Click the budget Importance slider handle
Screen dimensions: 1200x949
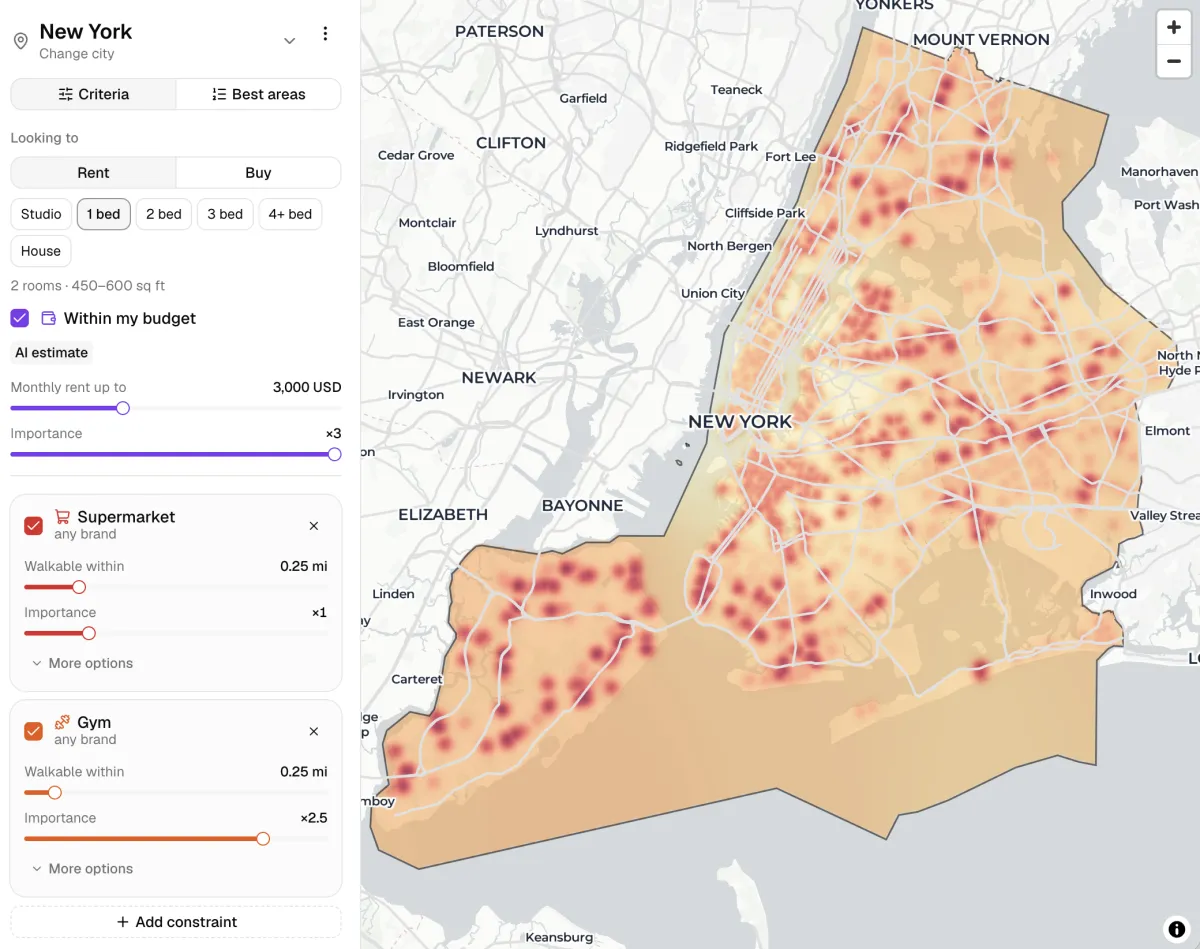[x=334, y=454]
